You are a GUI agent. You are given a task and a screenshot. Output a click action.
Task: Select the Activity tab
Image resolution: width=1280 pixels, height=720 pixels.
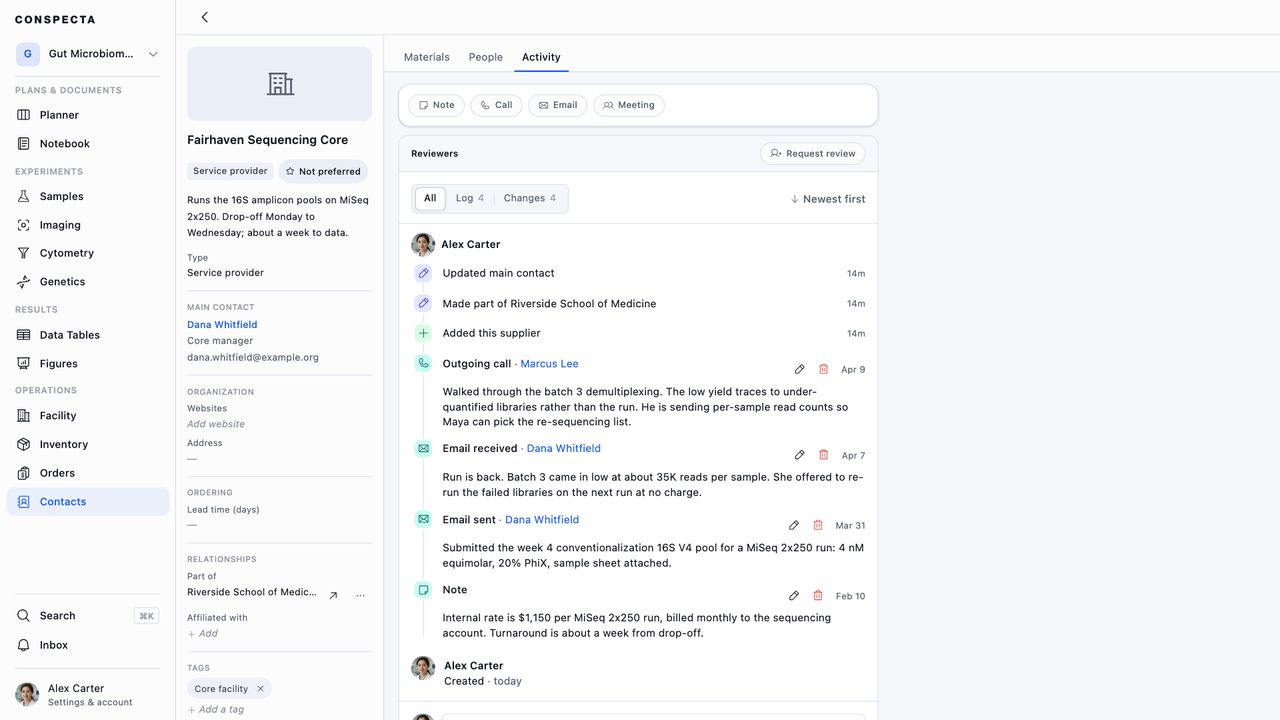tap(541, 57)
